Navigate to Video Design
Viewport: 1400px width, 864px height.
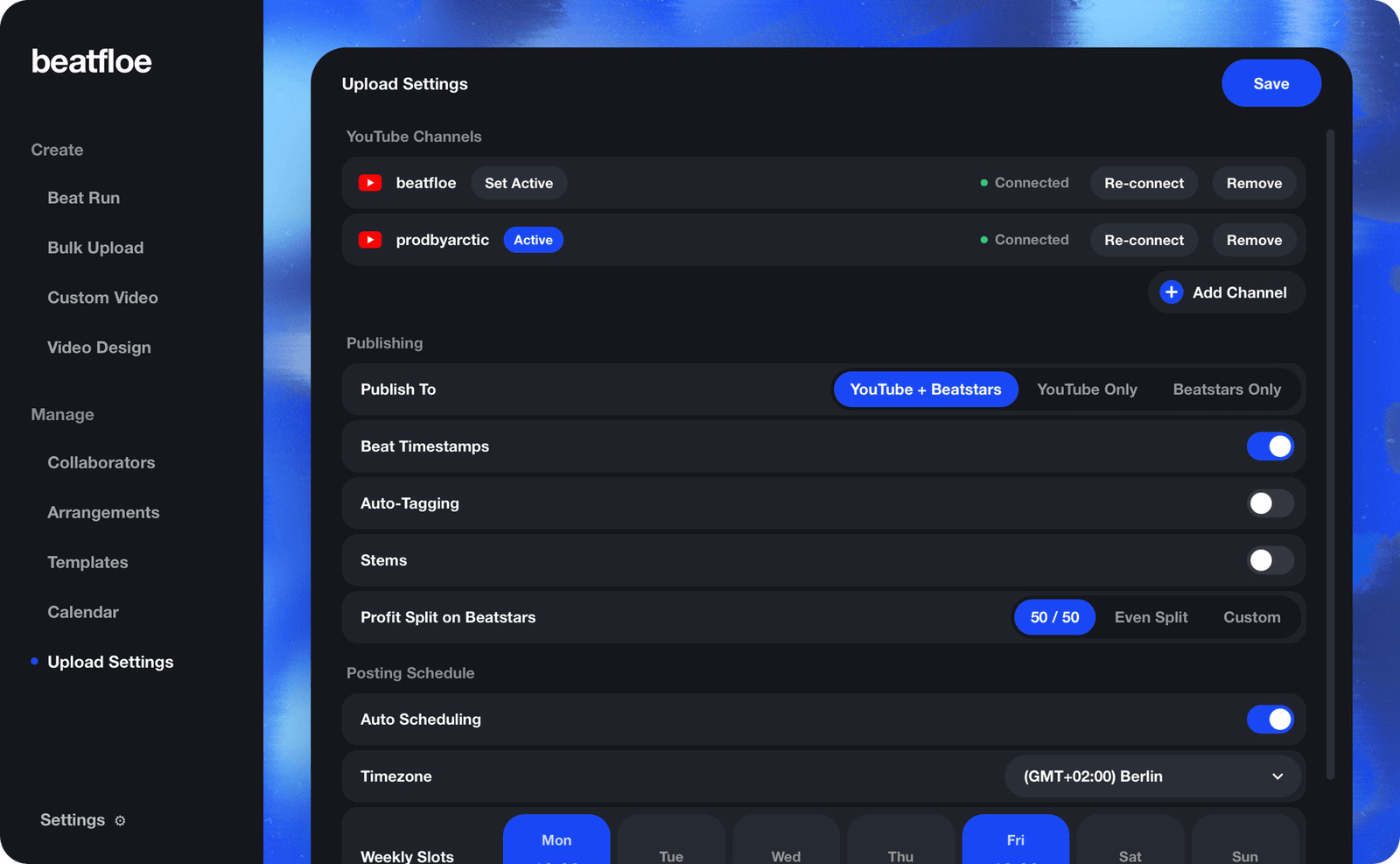99,348
